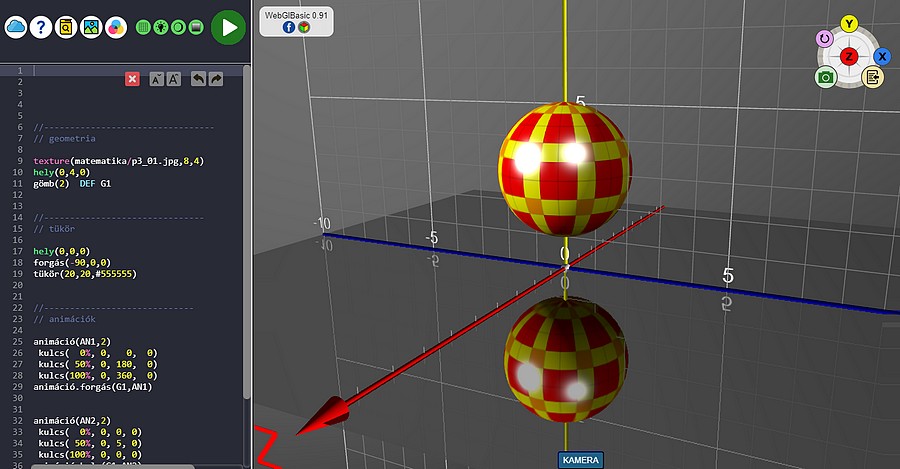Take a screenshot with the green camera icon

[x=825, y=77]
